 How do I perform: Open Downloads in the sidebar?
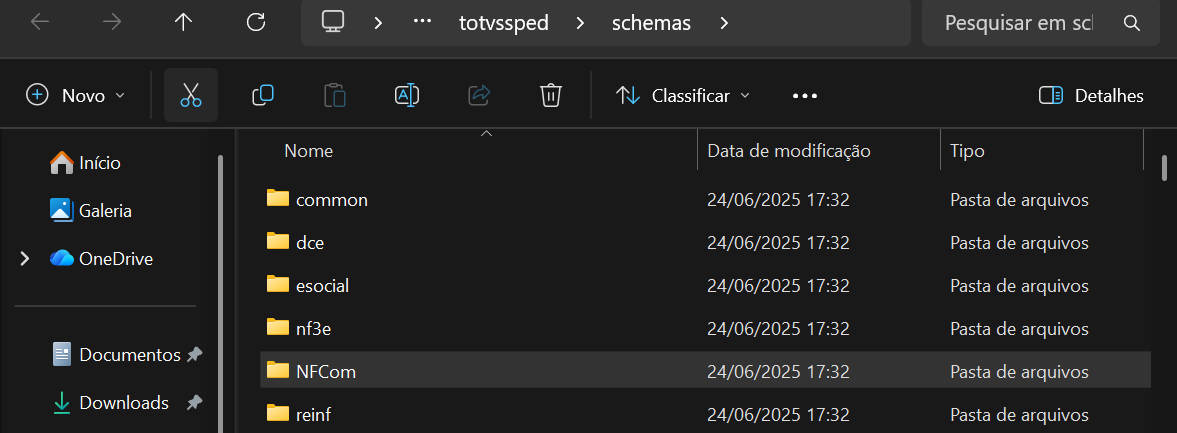point(123,403)
